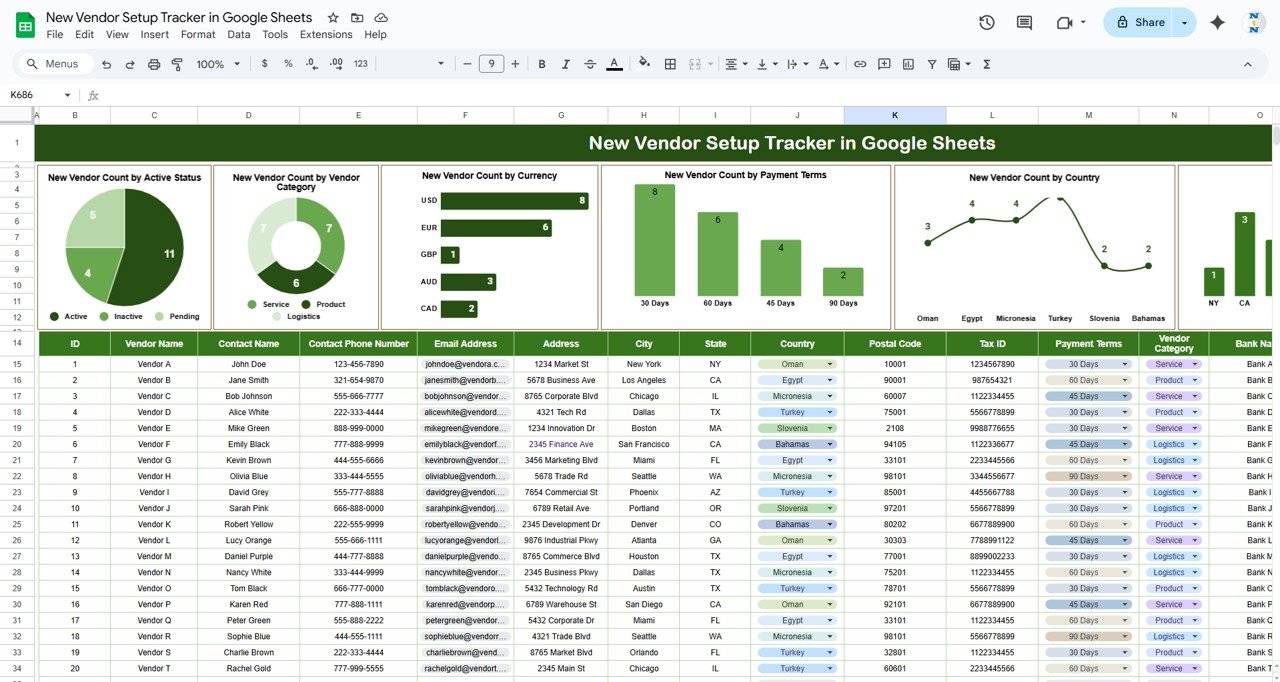Increase font size with plus
This screenshot has height=682, width=1280.
click(x=515, y=64)
